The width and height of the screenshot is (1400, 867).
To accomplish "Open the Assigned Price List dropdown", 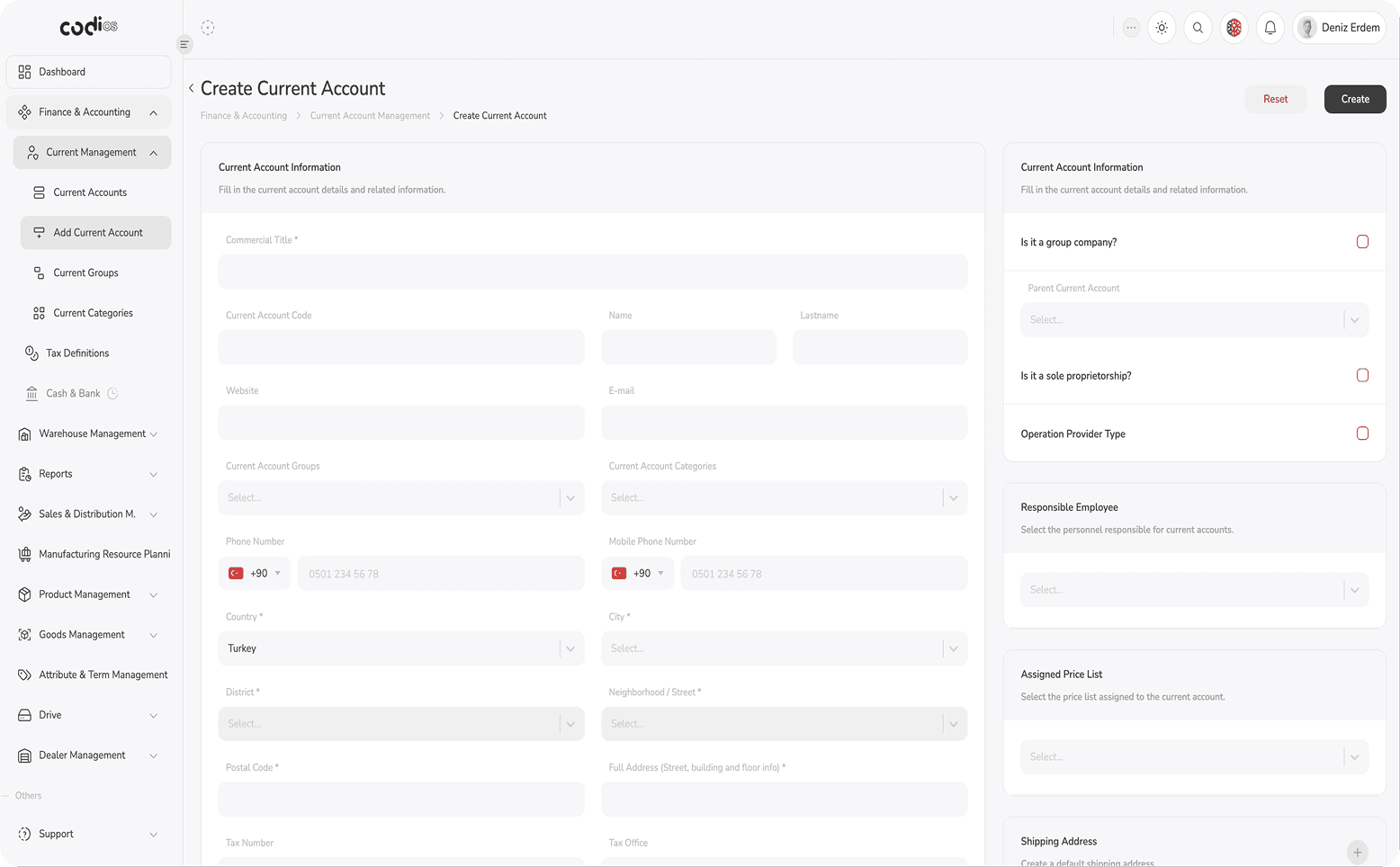I will (x=1194, y=757).
